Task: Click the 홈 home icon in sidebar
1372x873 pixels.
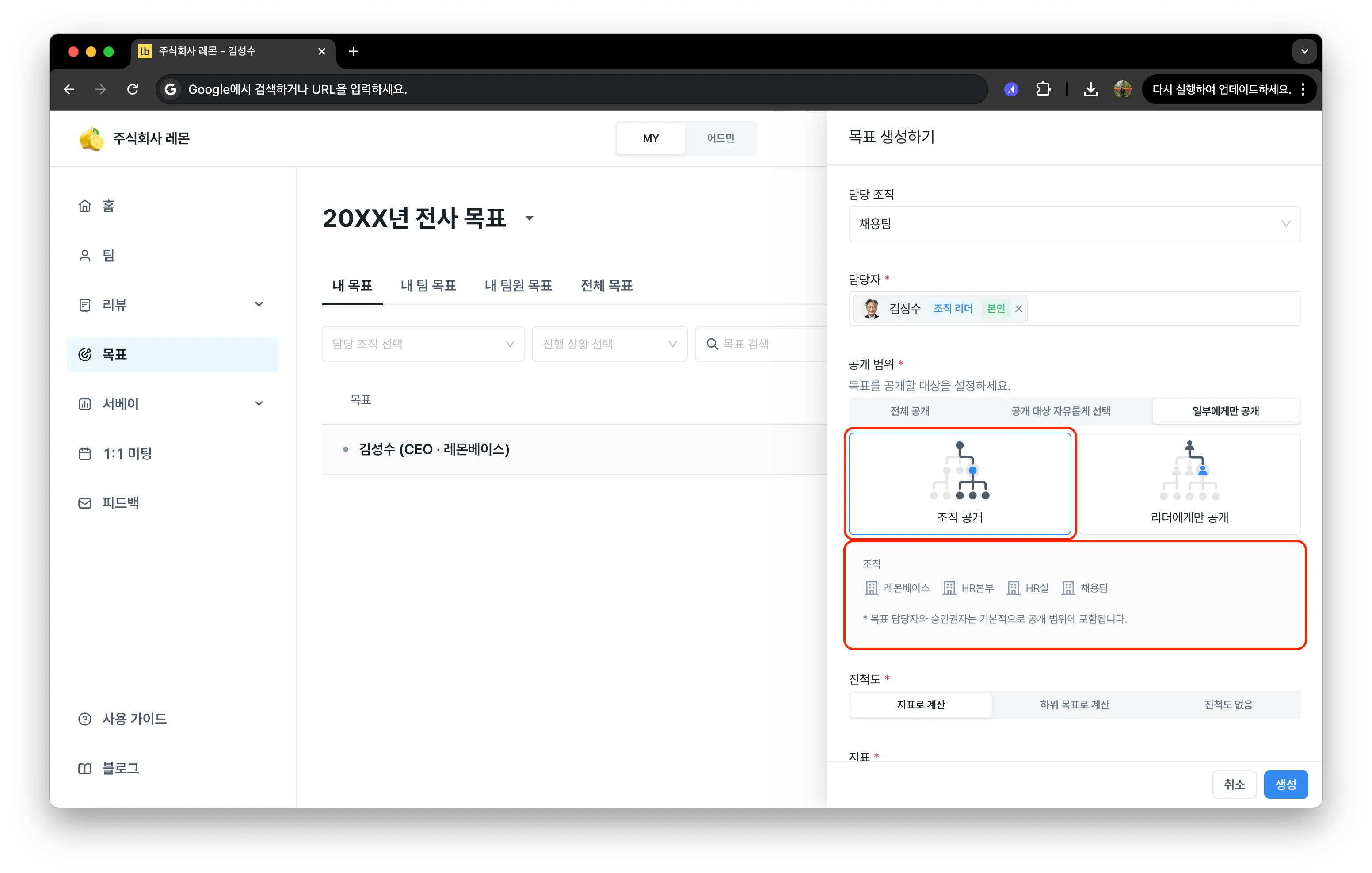Action: click(84, 206)
